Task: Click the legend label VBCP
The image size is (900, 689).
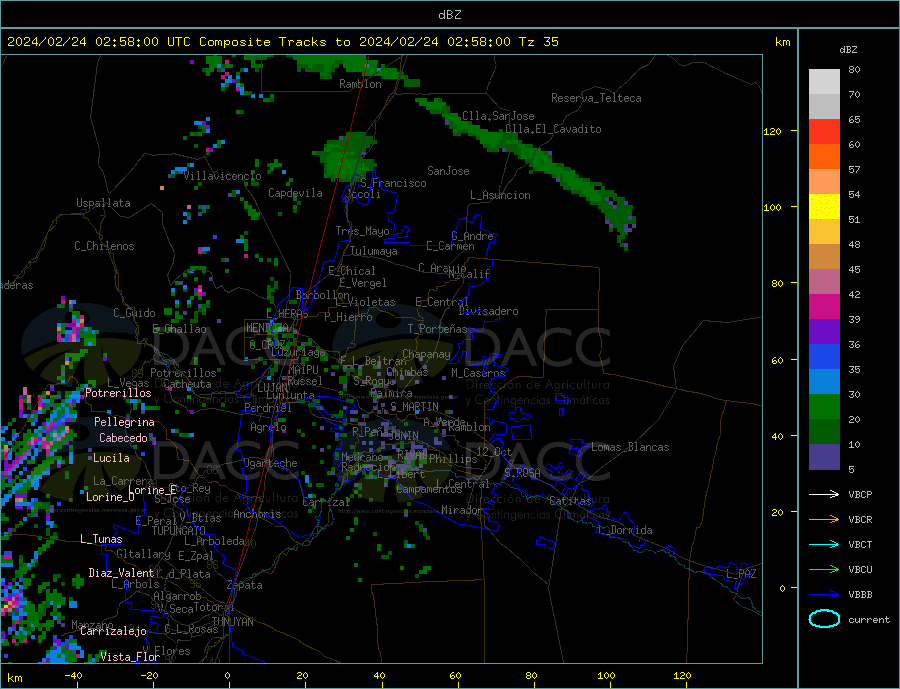Action: [860, 494]
